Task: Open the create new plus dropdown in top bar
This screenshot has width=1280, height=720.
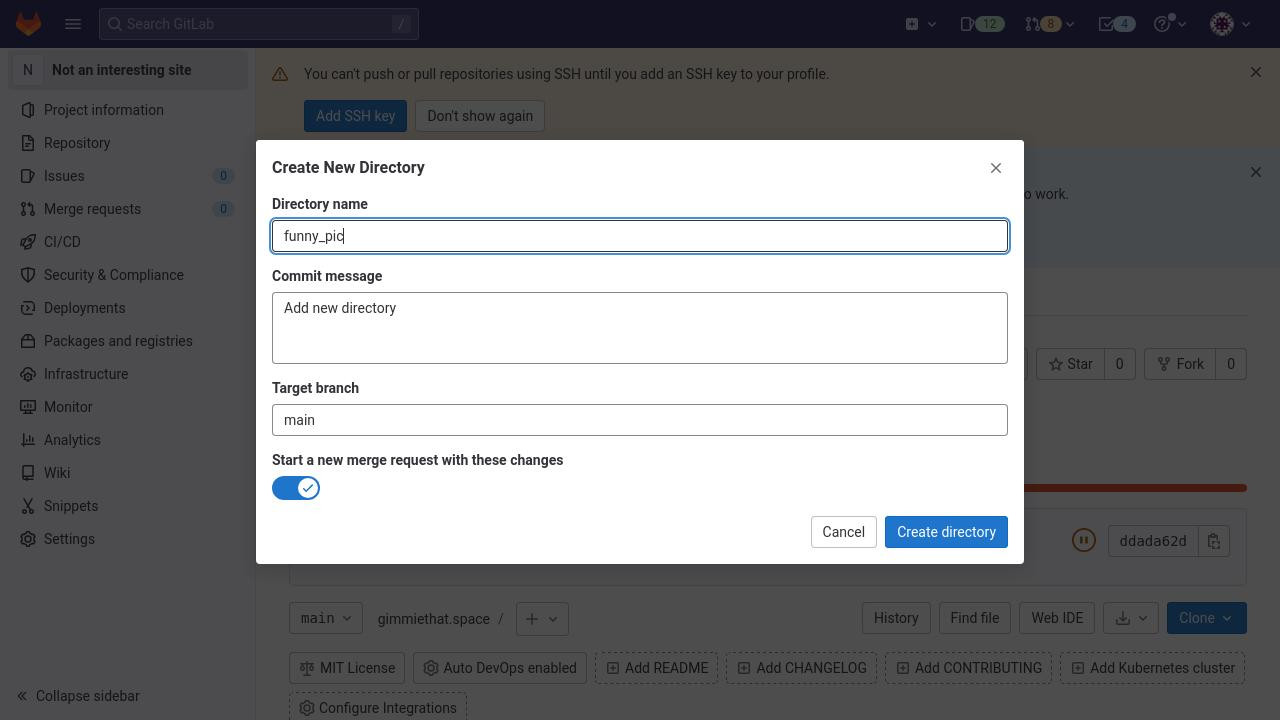Action: [921, 24]
